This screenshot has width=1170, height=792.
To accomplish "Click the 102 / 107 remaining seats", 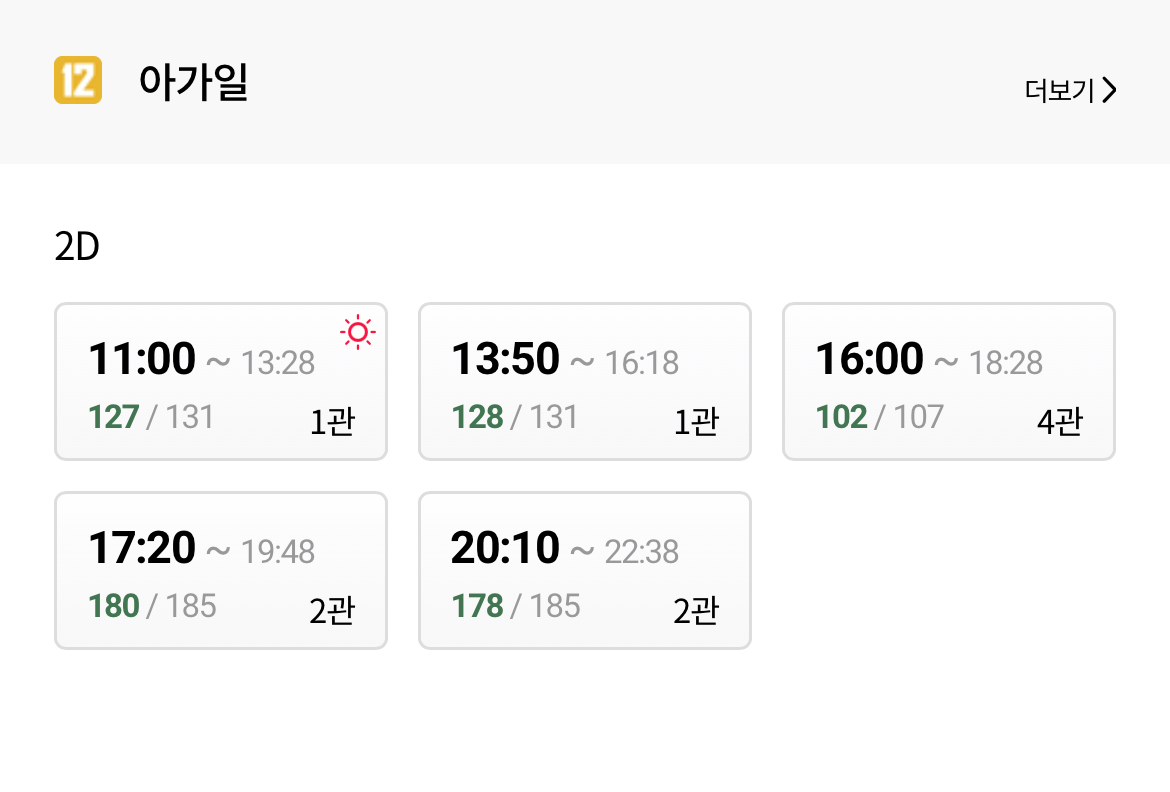I will [879, 417].
